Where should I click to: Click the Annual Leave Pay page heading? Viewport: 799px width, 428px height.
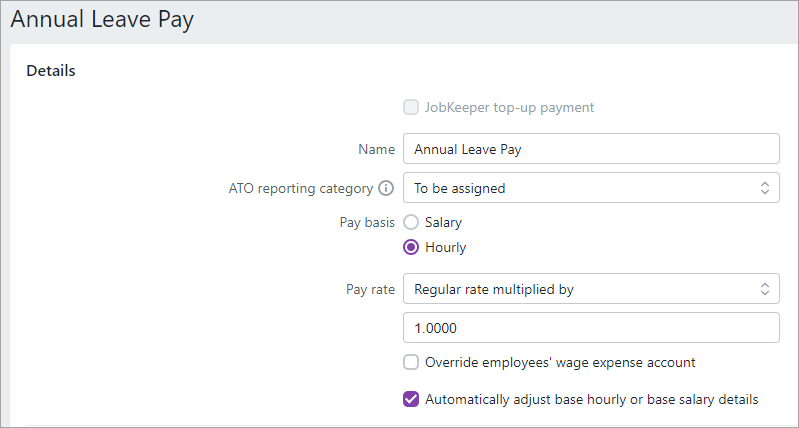tap(102, 20)
